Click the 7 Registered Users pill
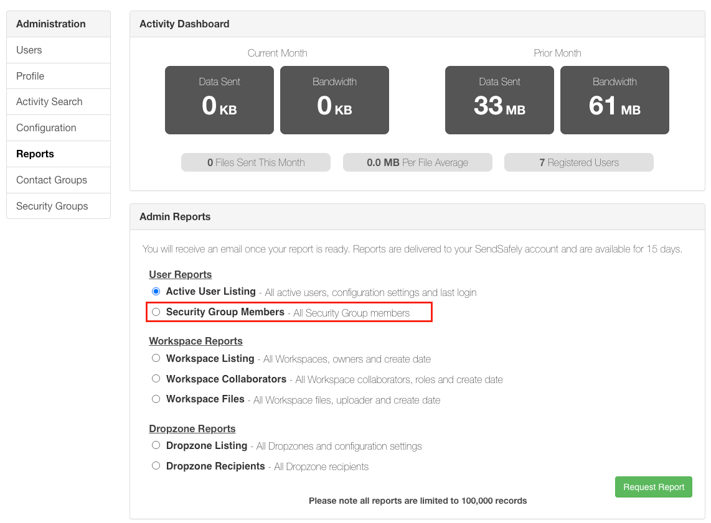The height and width of the screenshot is (523, 711). point(578,162)
